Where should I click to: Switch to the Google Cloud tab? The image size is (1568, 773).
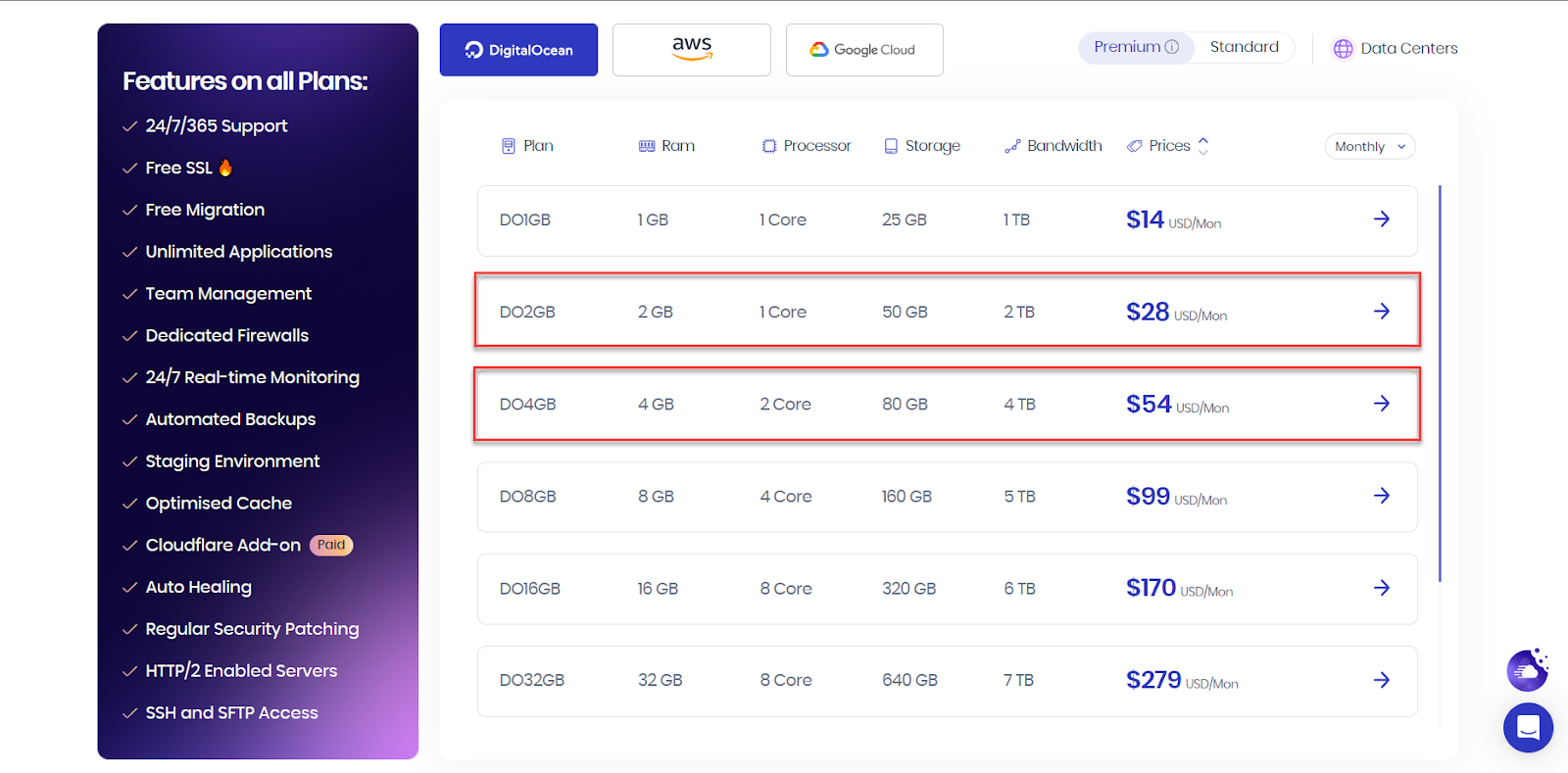coord(864,50)
